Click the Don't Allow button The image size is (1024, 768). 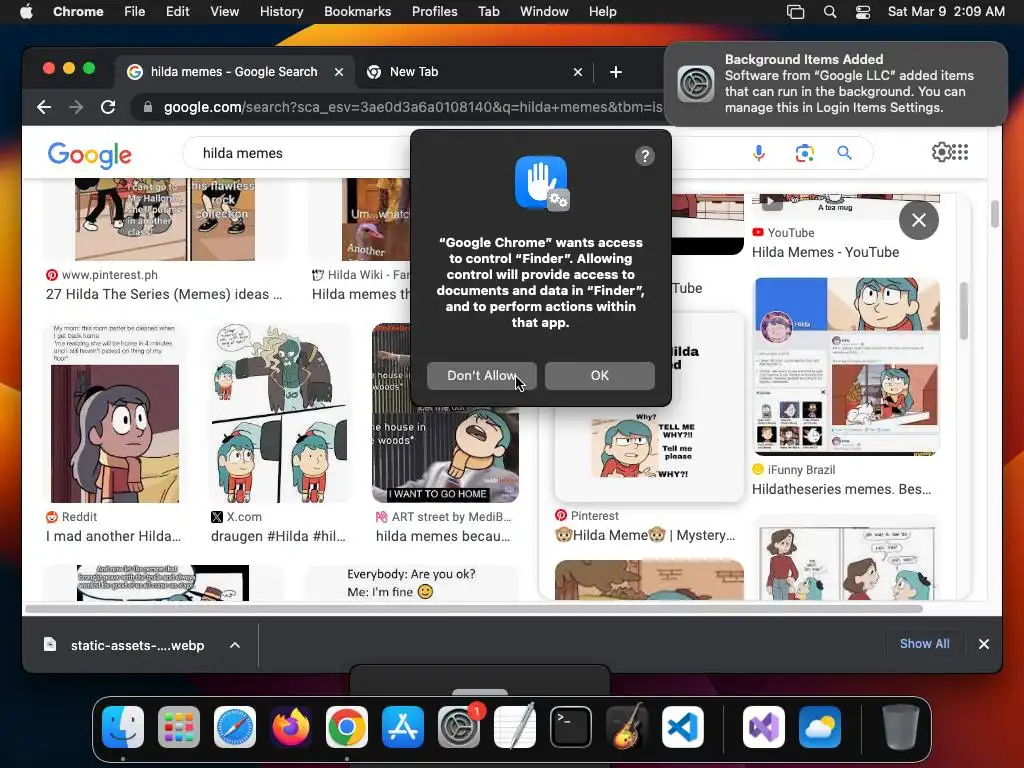482,376
